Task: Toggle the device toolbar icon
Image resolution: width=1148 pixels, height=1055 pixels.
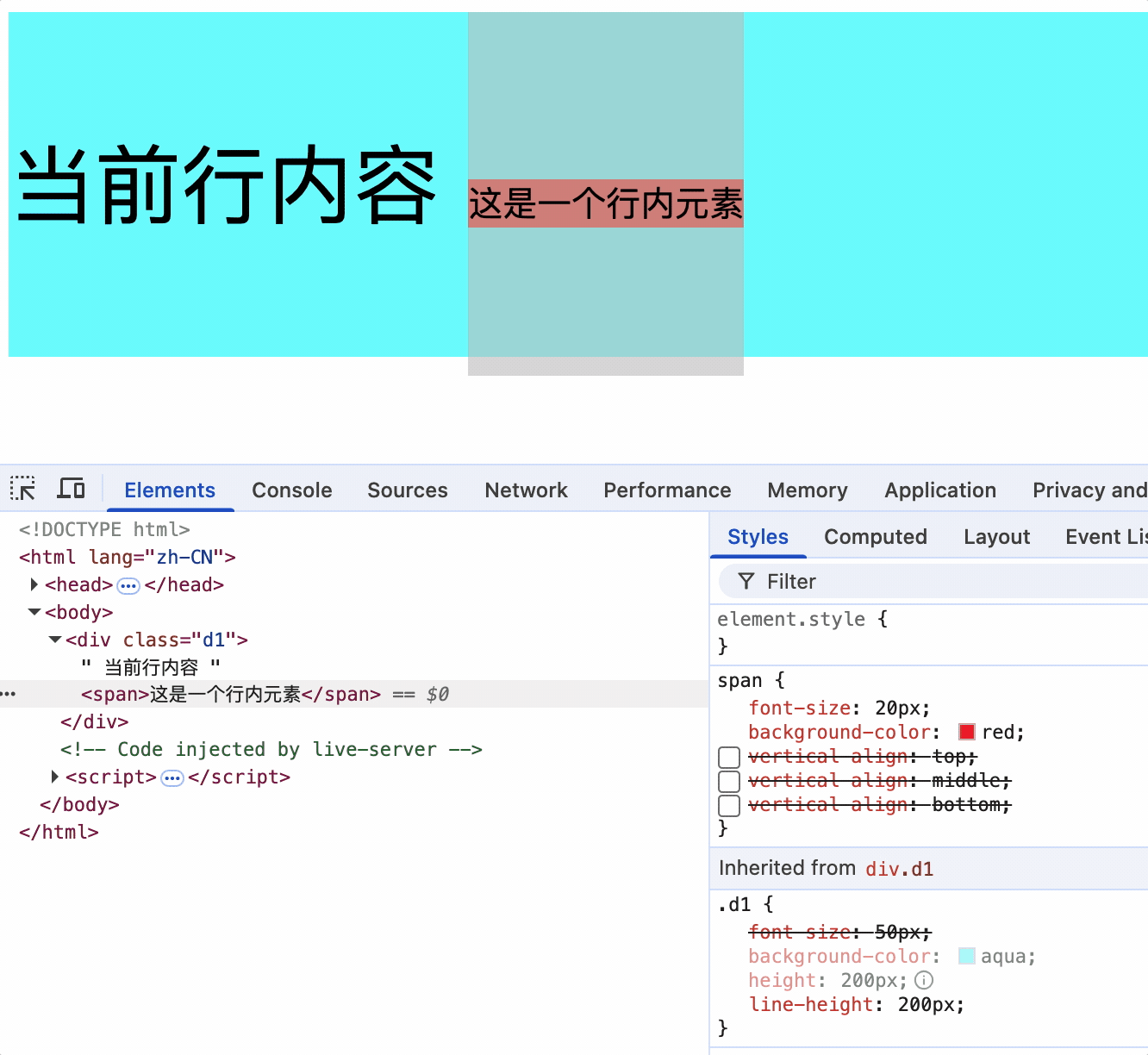Action: (x=71, y=489)
